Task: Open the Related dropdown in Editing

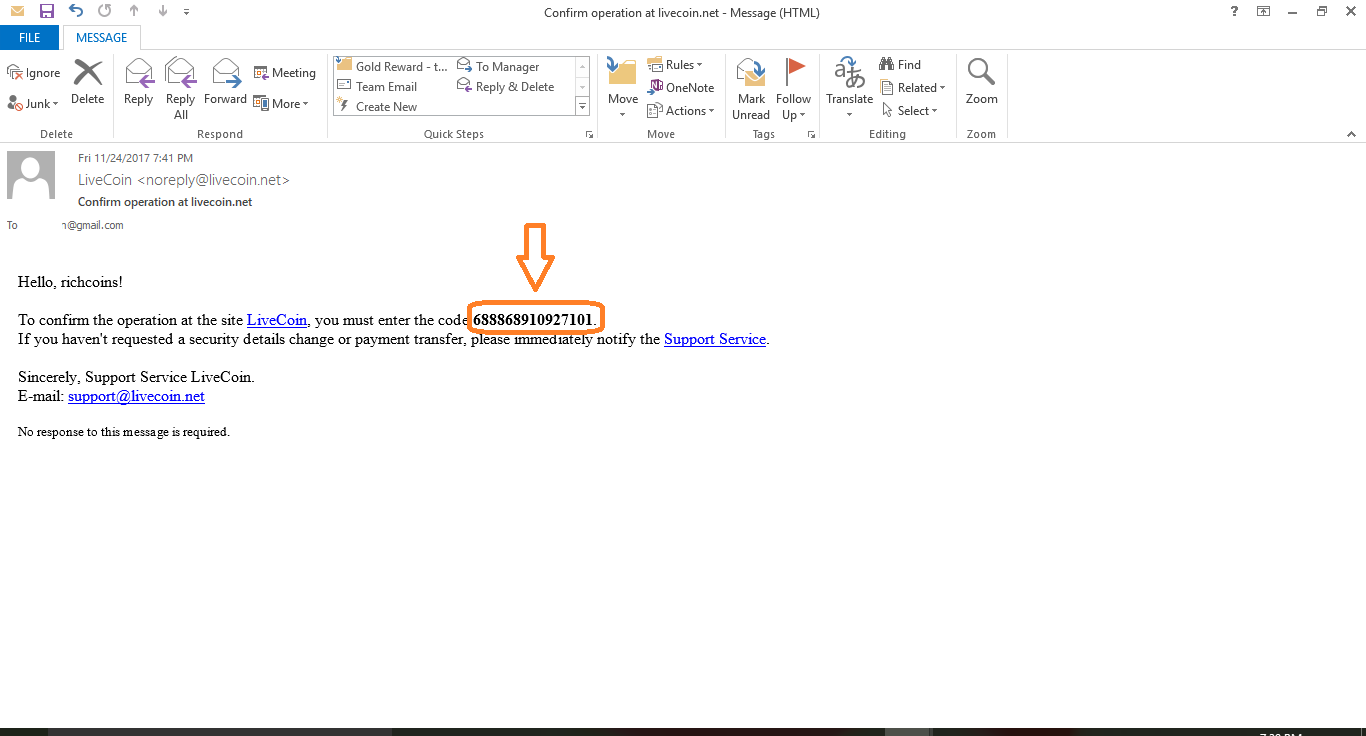Action: coord(913,88)
